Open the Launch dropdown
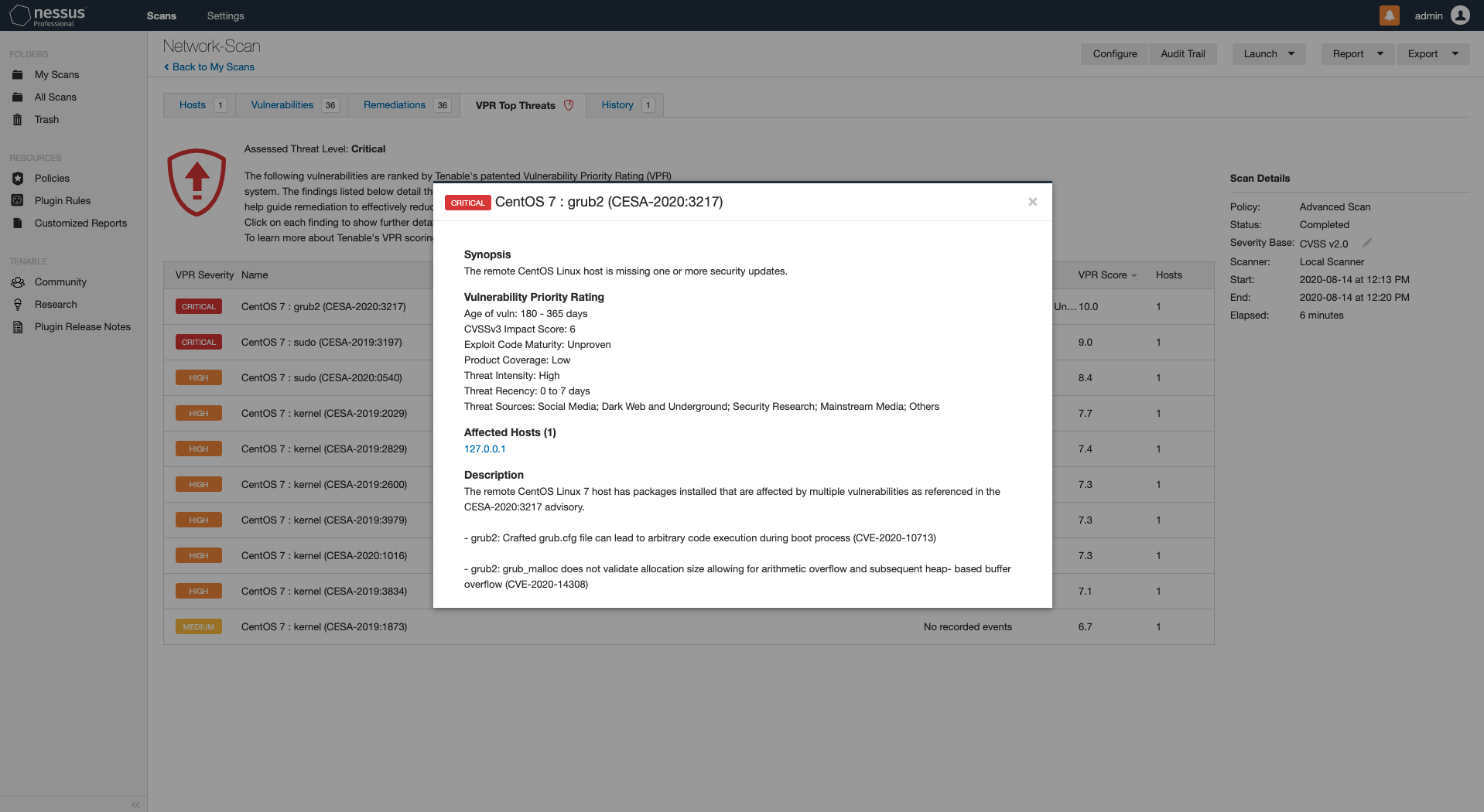 (x=1269, y=54)
